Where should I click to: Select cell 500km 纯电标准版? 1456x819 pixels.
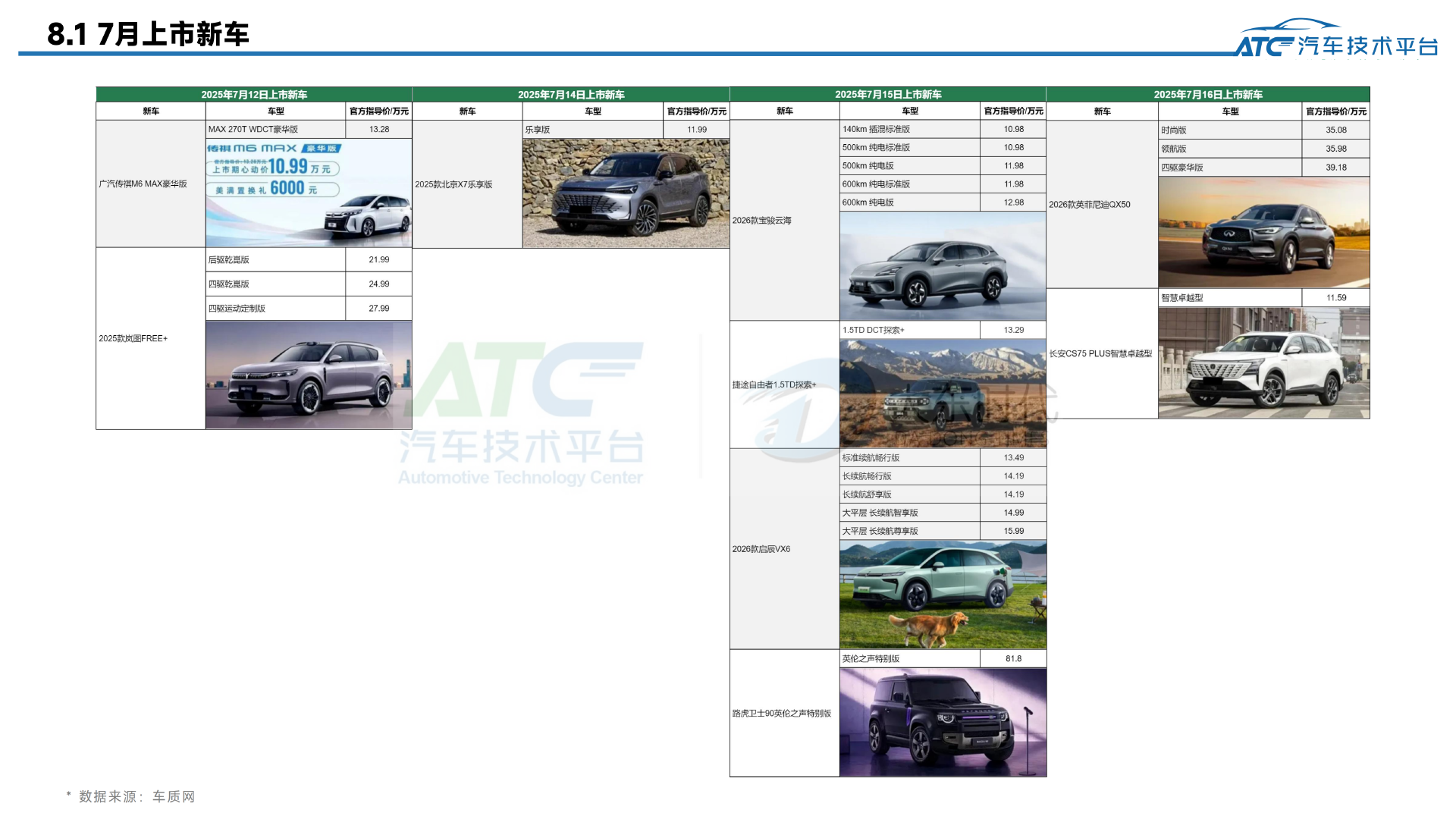[x=910, y=148]
